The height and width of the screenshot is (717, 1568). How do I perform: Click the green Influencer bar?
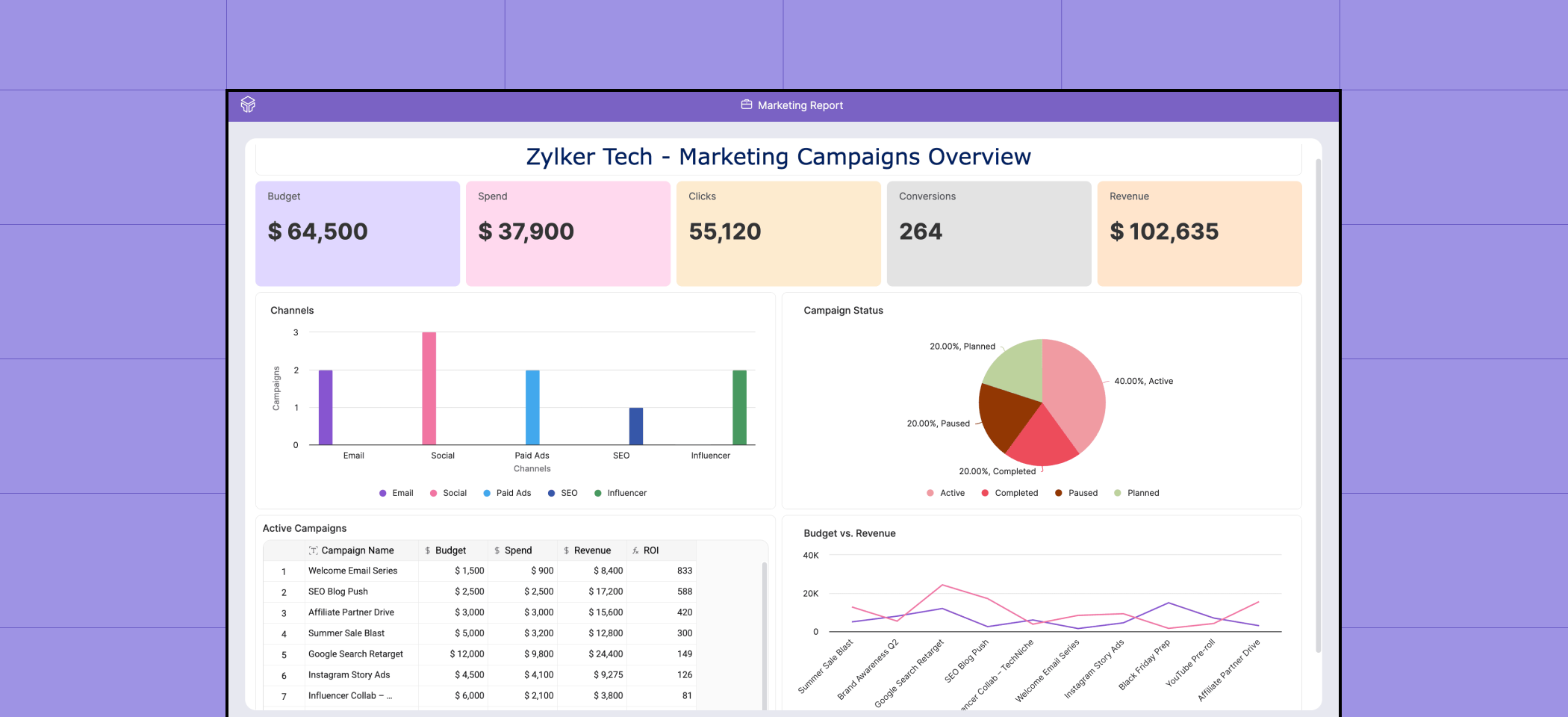(x=739, y=408)
